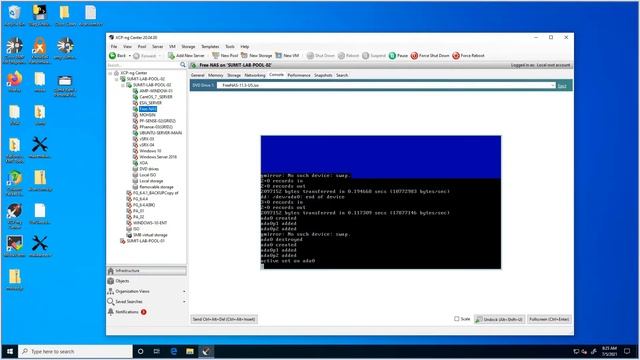The image size is (640, 360).
Task: Open Microsoft Edge from the taskbar
Action: 173,351
